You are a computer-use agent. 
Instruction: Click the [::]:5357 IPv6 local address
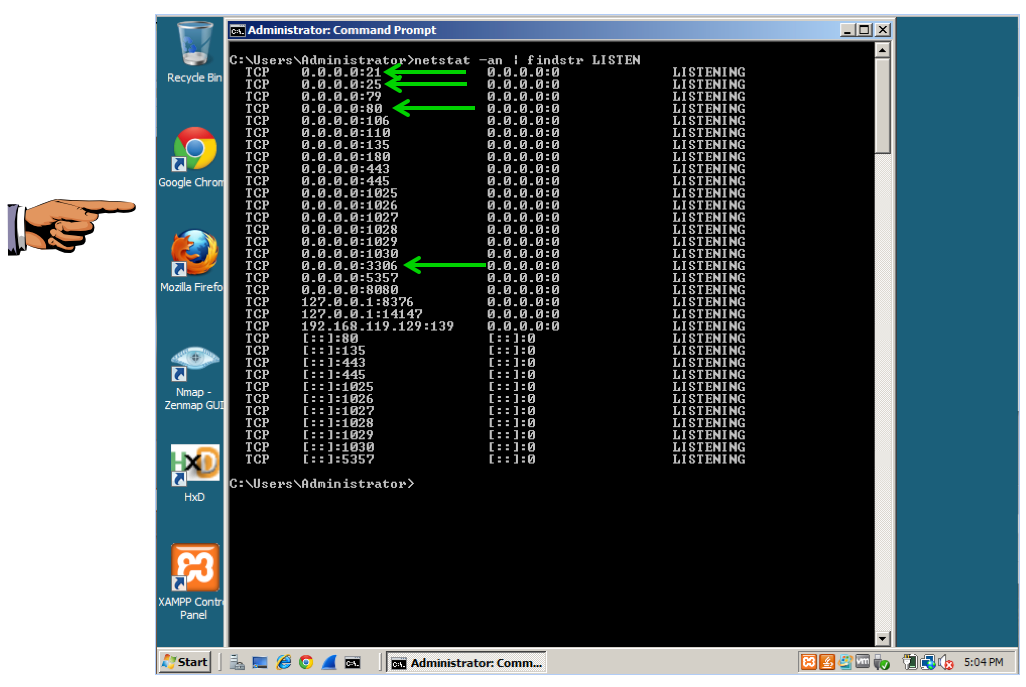(x=338, y=459)
